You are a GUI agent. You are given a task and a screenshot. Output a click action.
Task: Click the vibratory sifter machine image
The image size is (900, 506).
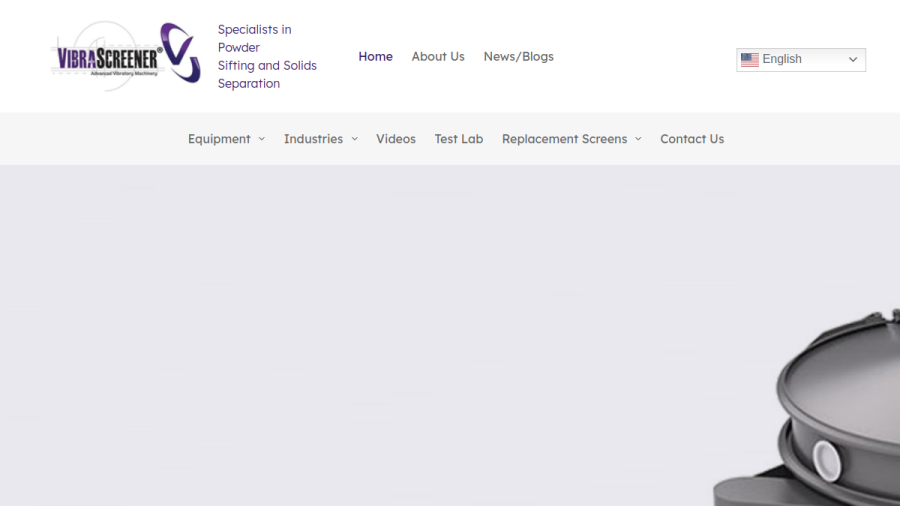[806, 407]
